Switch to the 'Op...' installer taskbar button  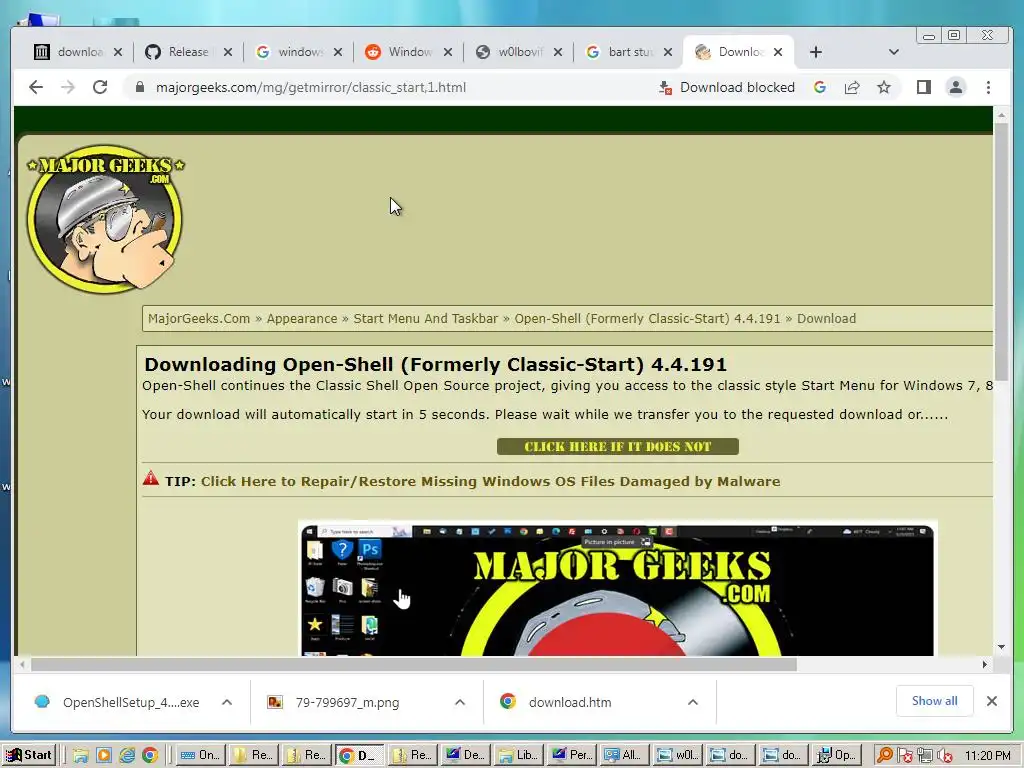point(838,756)
